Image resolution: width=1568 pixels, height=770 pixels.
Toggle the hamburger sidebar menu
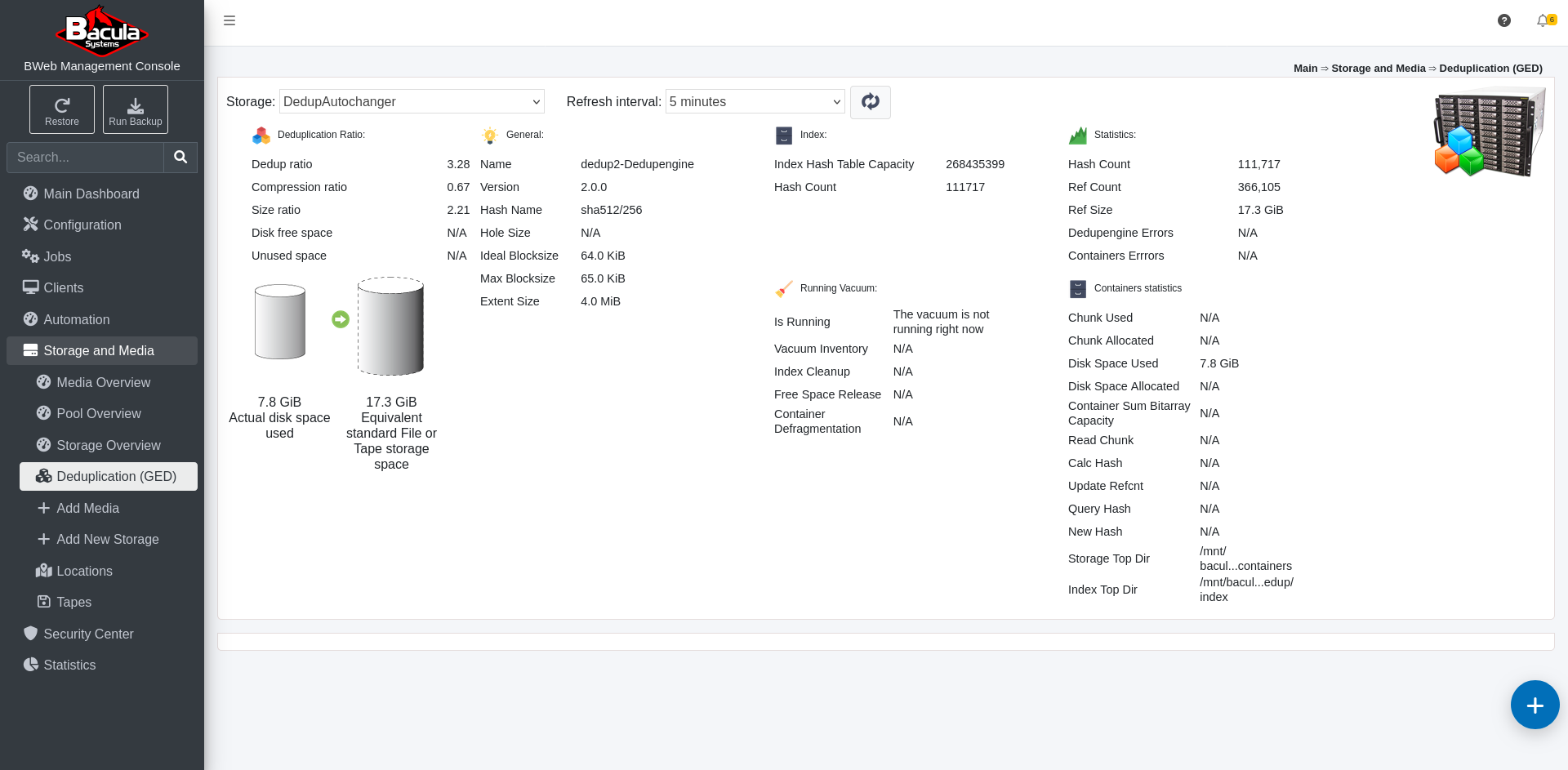coord(229,20)
